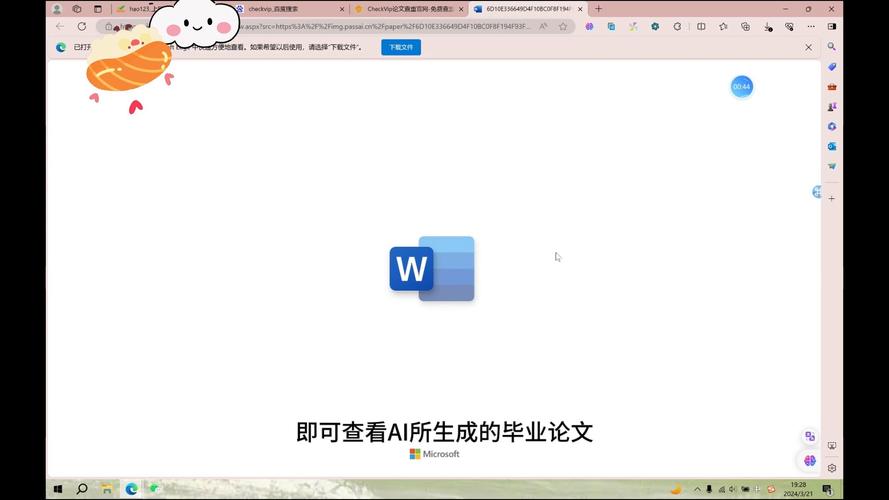The height and width of the screenshot is (500, 889).
Task: Open the Extensions puzzle icon
Action: (x=678, y=27)
